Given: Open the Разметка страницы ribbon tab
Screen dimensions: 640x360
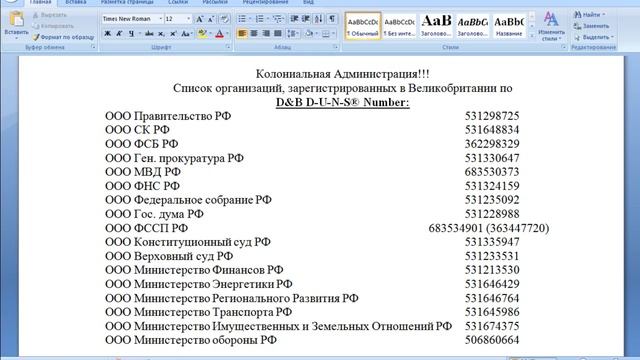Looking at the screenshot, I should coord(127,2).
